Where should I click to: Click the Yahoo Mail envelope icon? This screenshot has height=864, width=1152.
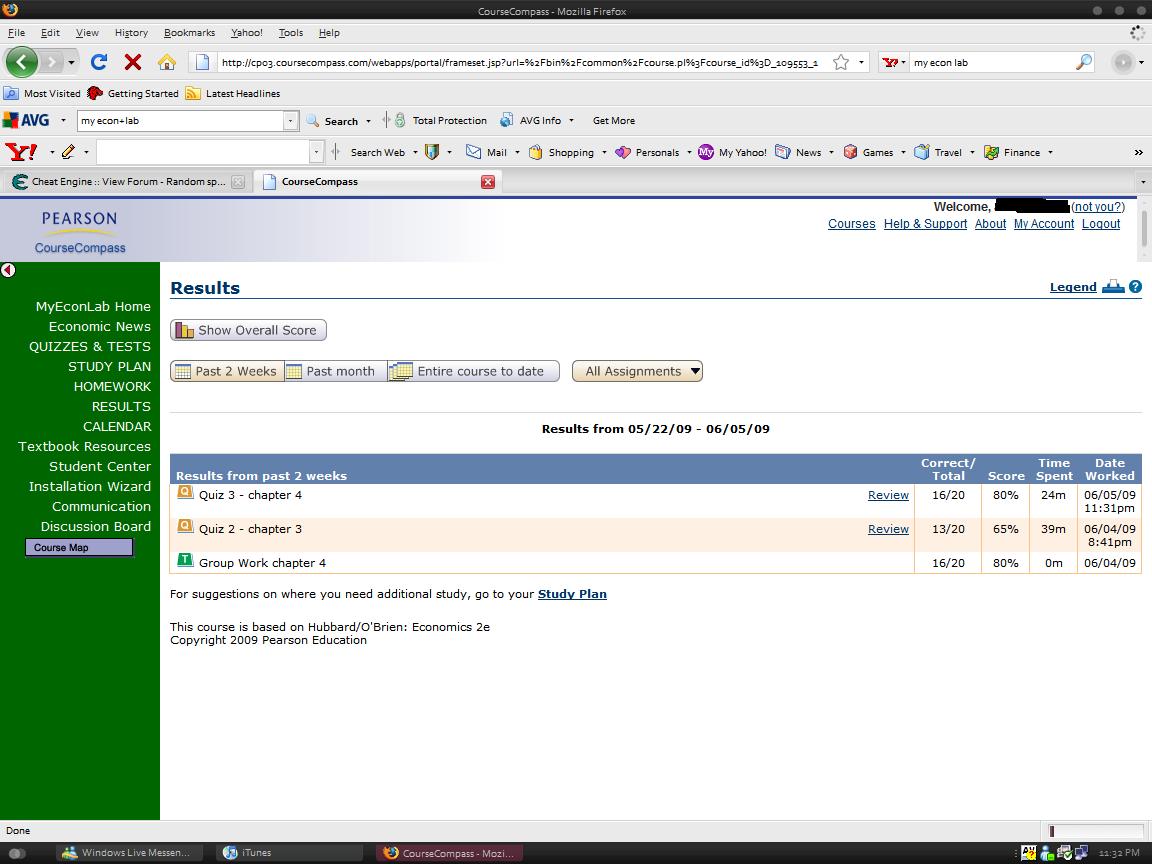(x=474, y=152)
